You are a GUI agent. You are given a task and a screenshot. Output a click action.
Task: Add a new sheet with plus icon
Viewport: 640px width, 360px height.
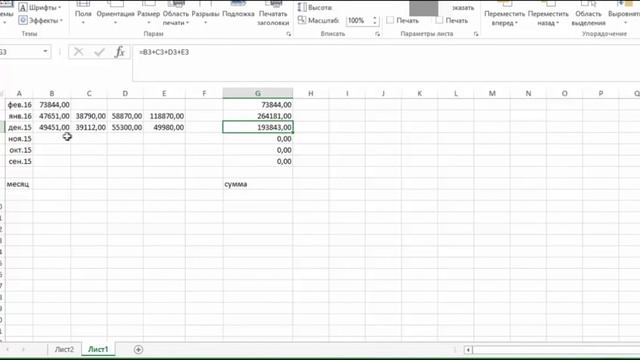tap(138, 349)
